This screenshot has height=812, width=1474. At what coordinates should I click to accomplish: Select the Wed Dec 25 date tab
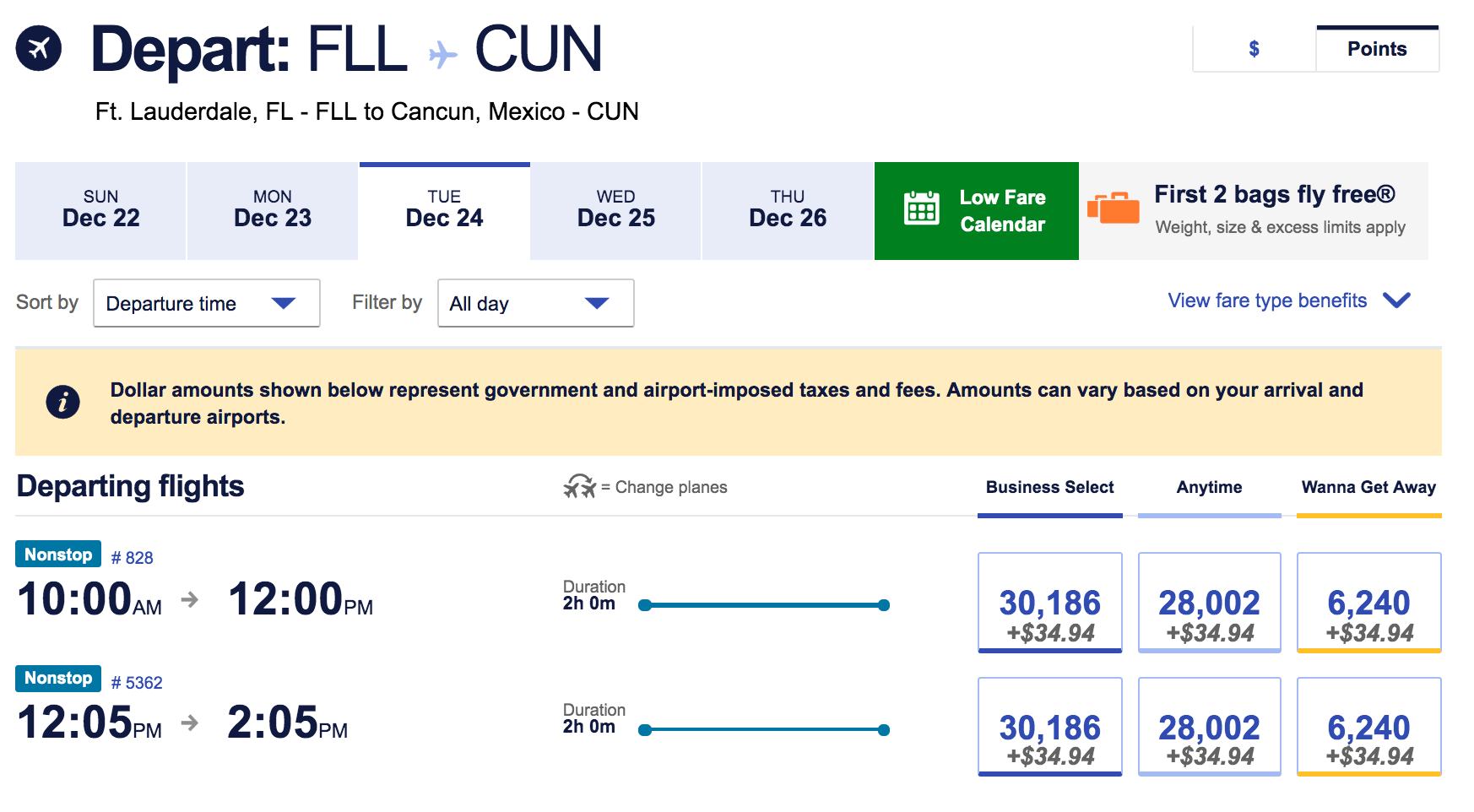pos(615,210)
